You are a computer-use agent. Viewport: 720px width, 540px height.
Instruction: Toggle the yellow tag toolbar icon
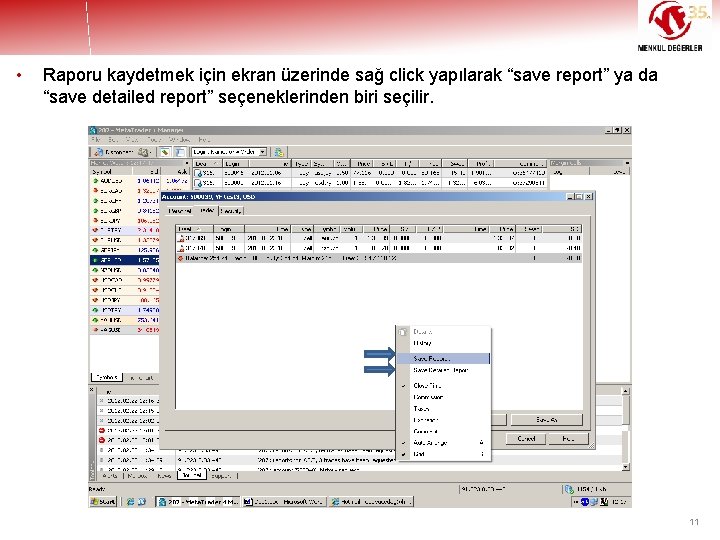(x=165, y=152)
